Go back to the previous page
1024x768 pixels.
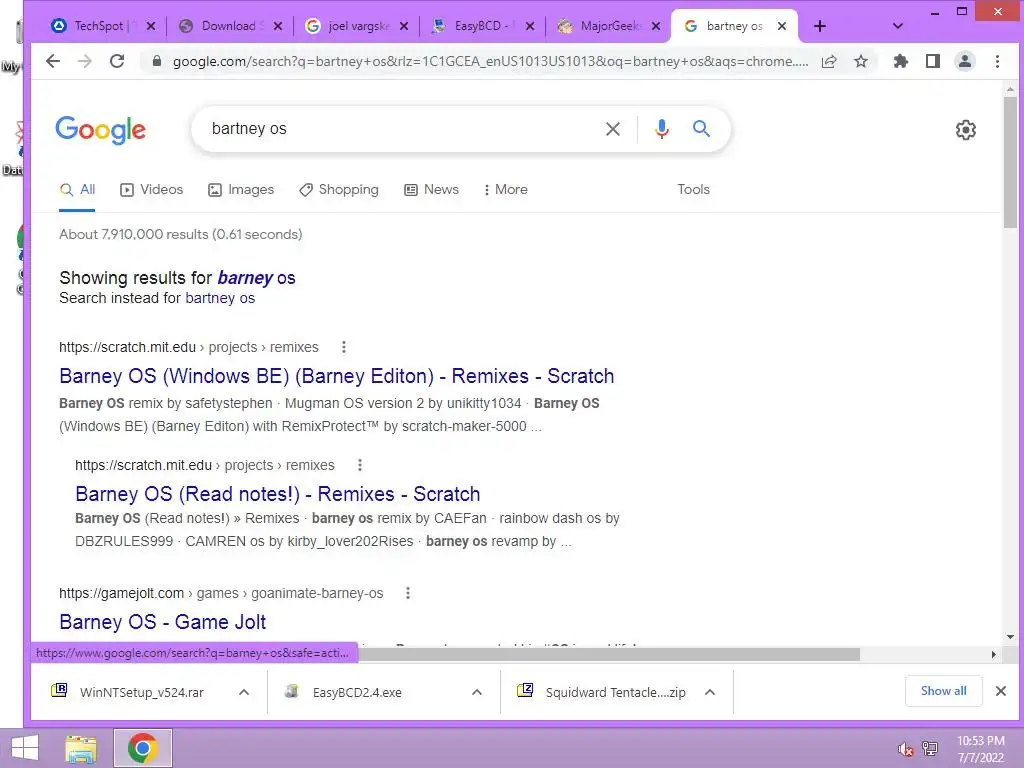click(x=53, y=61)
